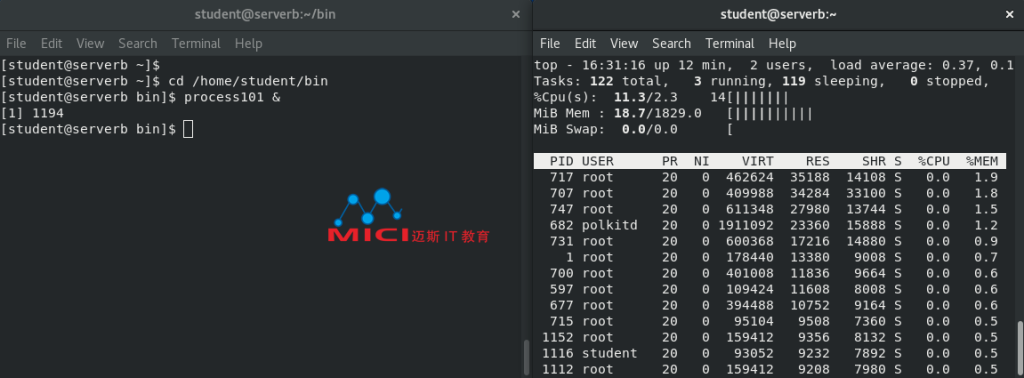
Task: Open Help menu in left terminal
Action: (248, 44)
